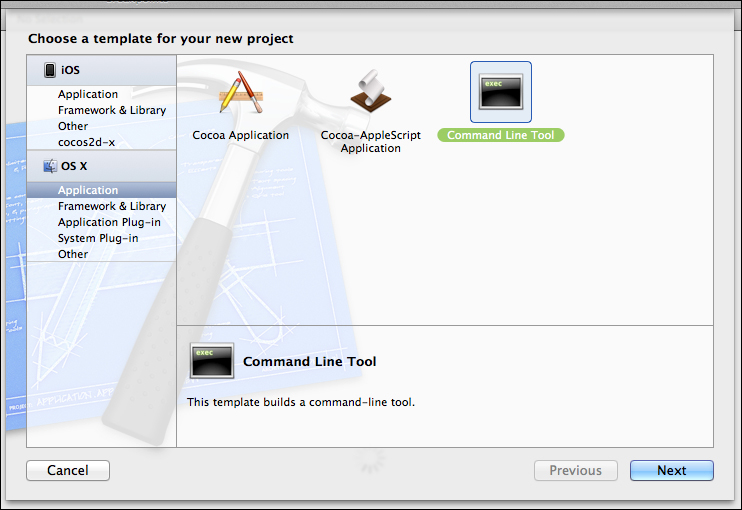Select the Cocoa Application template icon
742x510 pixels.
point(240,92)
